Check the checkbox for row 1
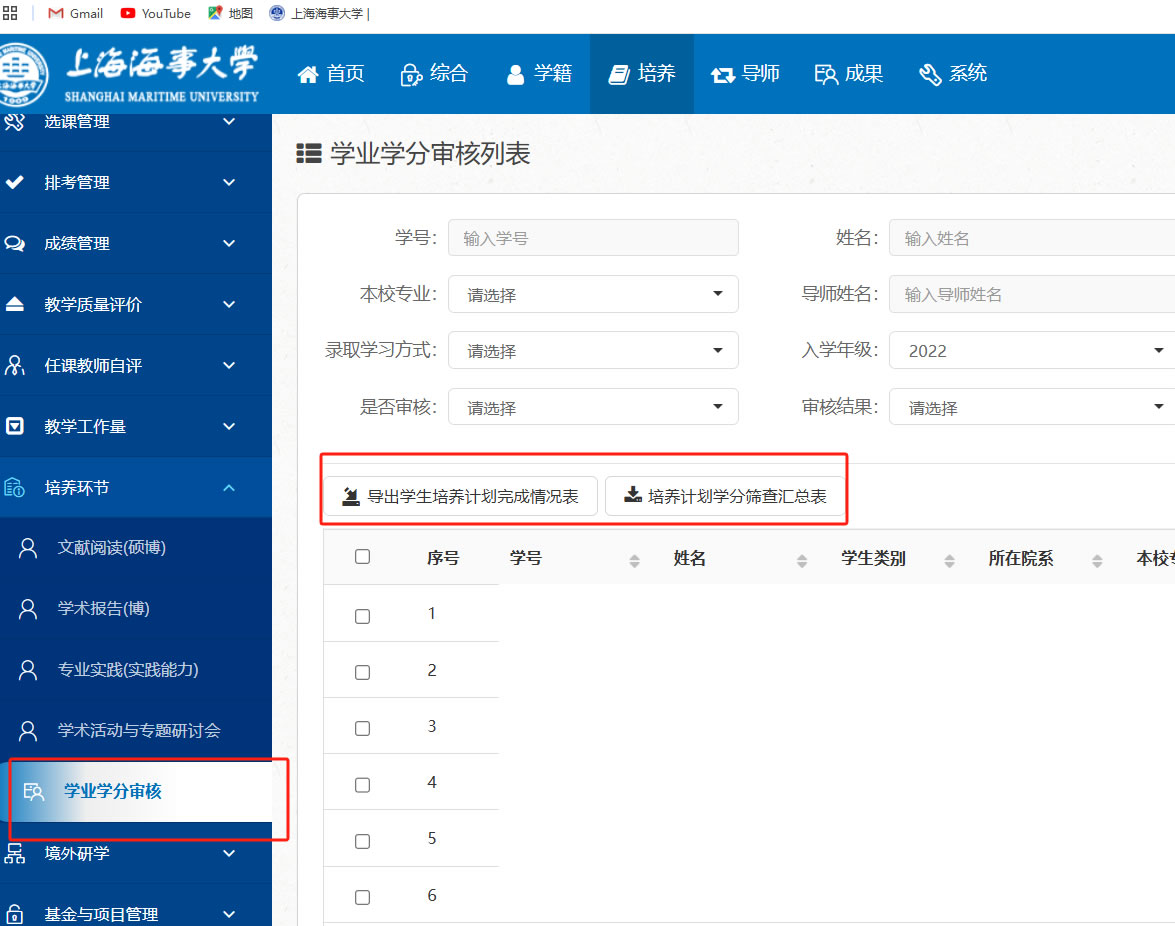 click(x=363, y=616)
